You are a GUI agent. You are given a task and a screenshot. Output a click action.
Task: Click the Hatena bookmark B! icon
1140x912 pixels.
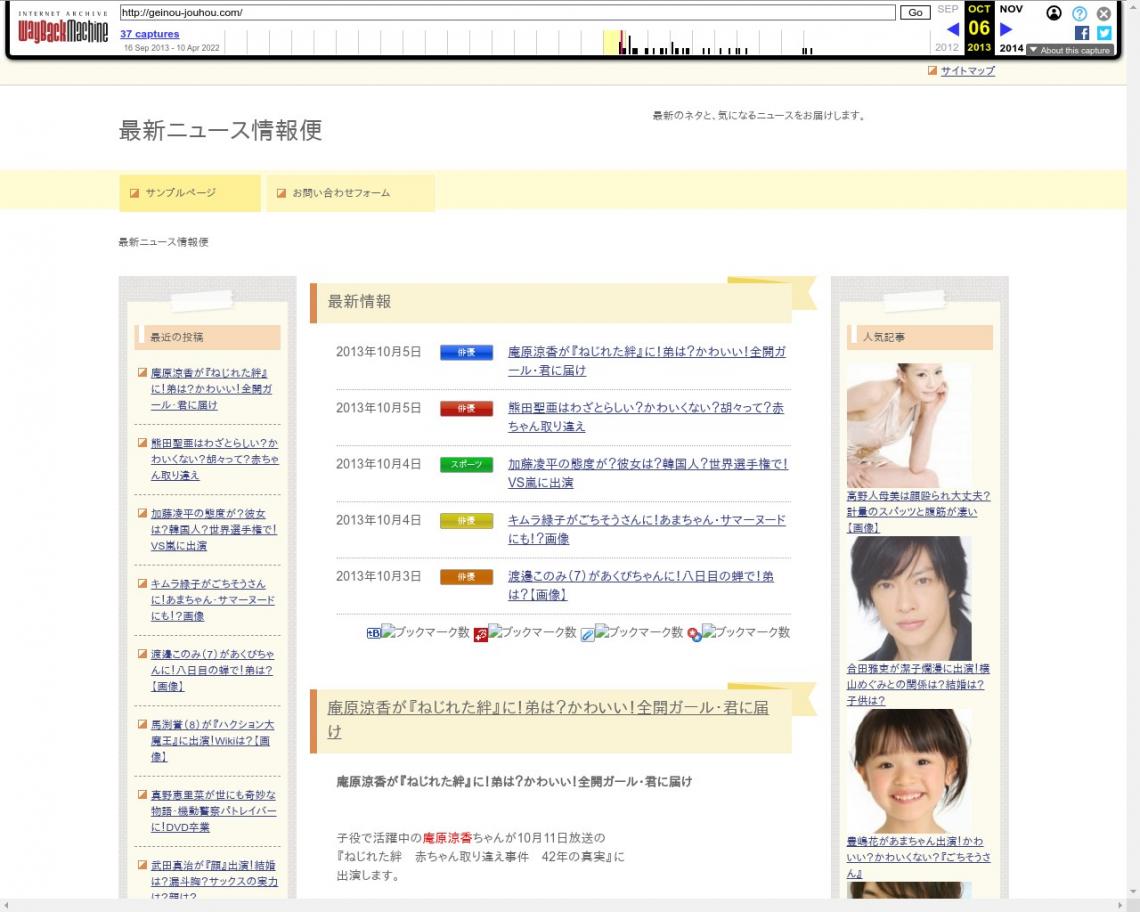pyautogui.click(x=374, y=633)
